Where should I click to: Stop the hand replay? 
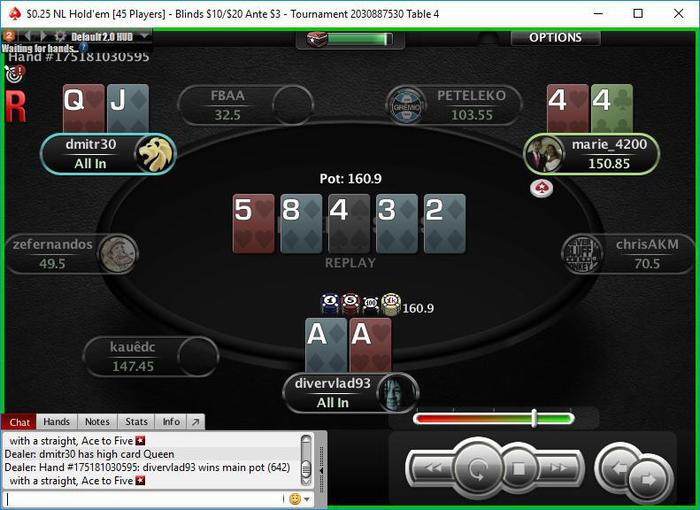518,469
